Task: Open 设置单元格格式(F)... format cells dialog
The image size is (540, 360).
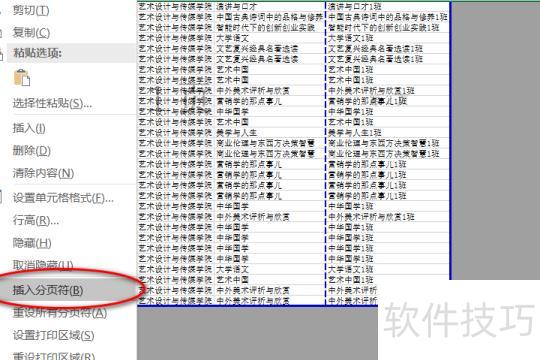Action: point(63,198)
